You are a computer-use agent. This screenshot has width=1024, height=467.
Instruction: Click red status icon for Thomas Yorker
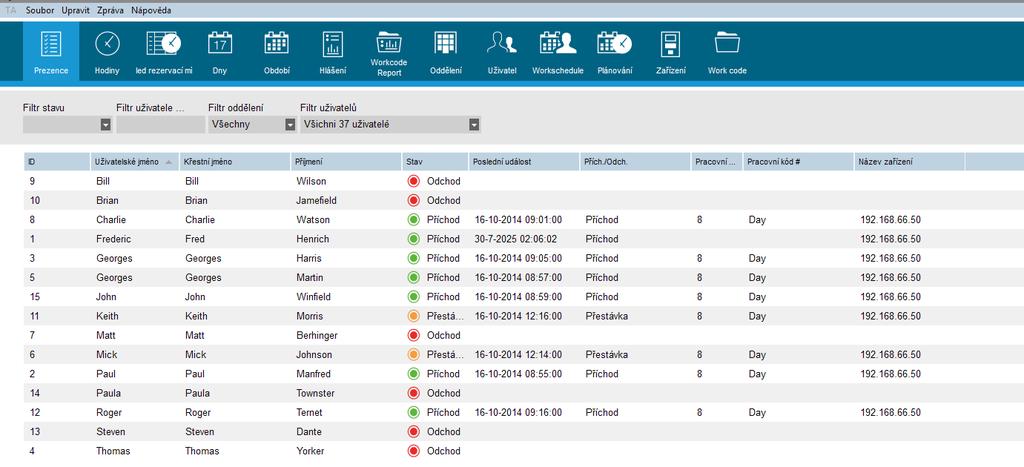coord(413,451)
